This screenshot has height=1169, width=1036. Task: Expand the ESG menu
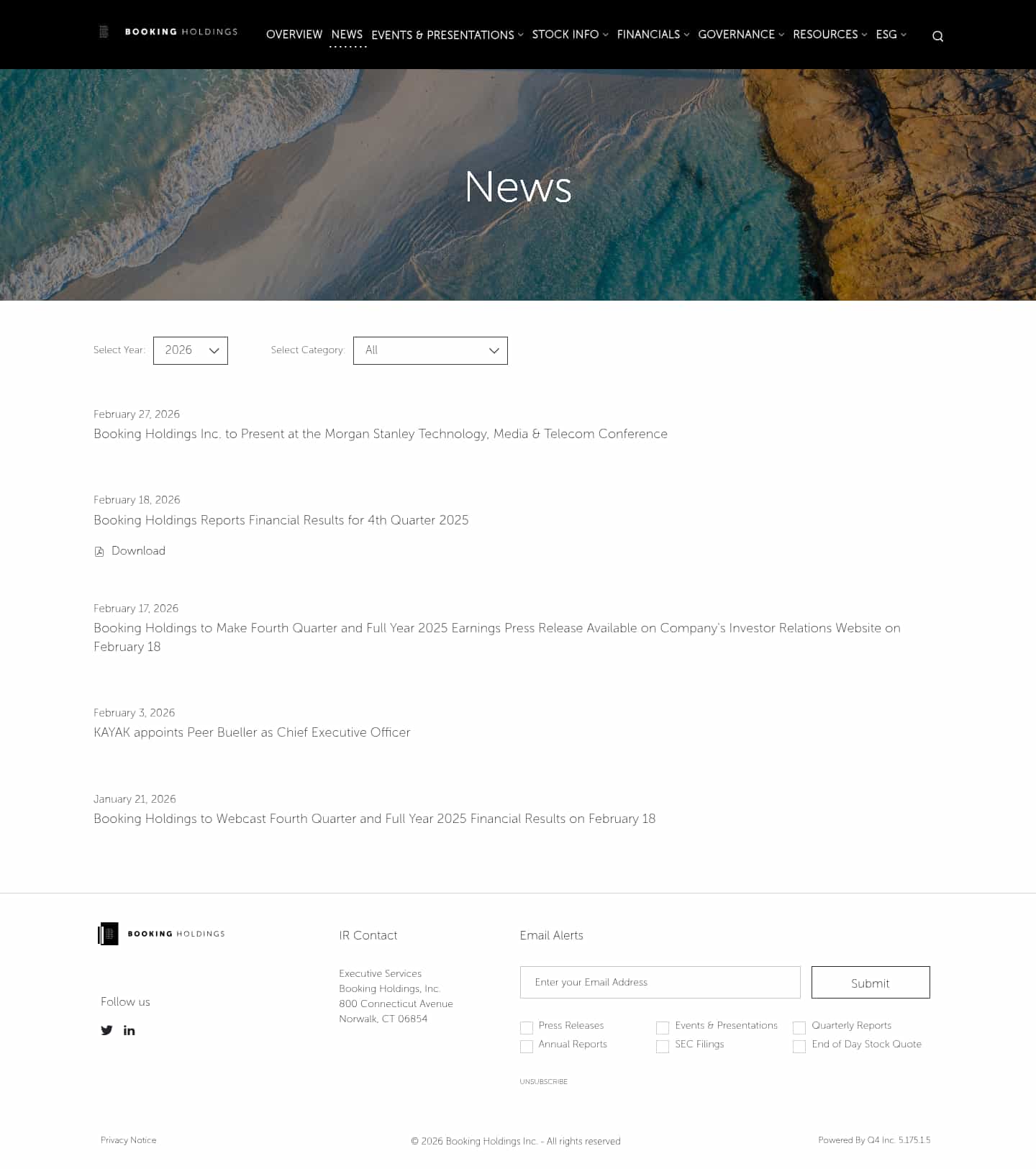pos(891,35)
